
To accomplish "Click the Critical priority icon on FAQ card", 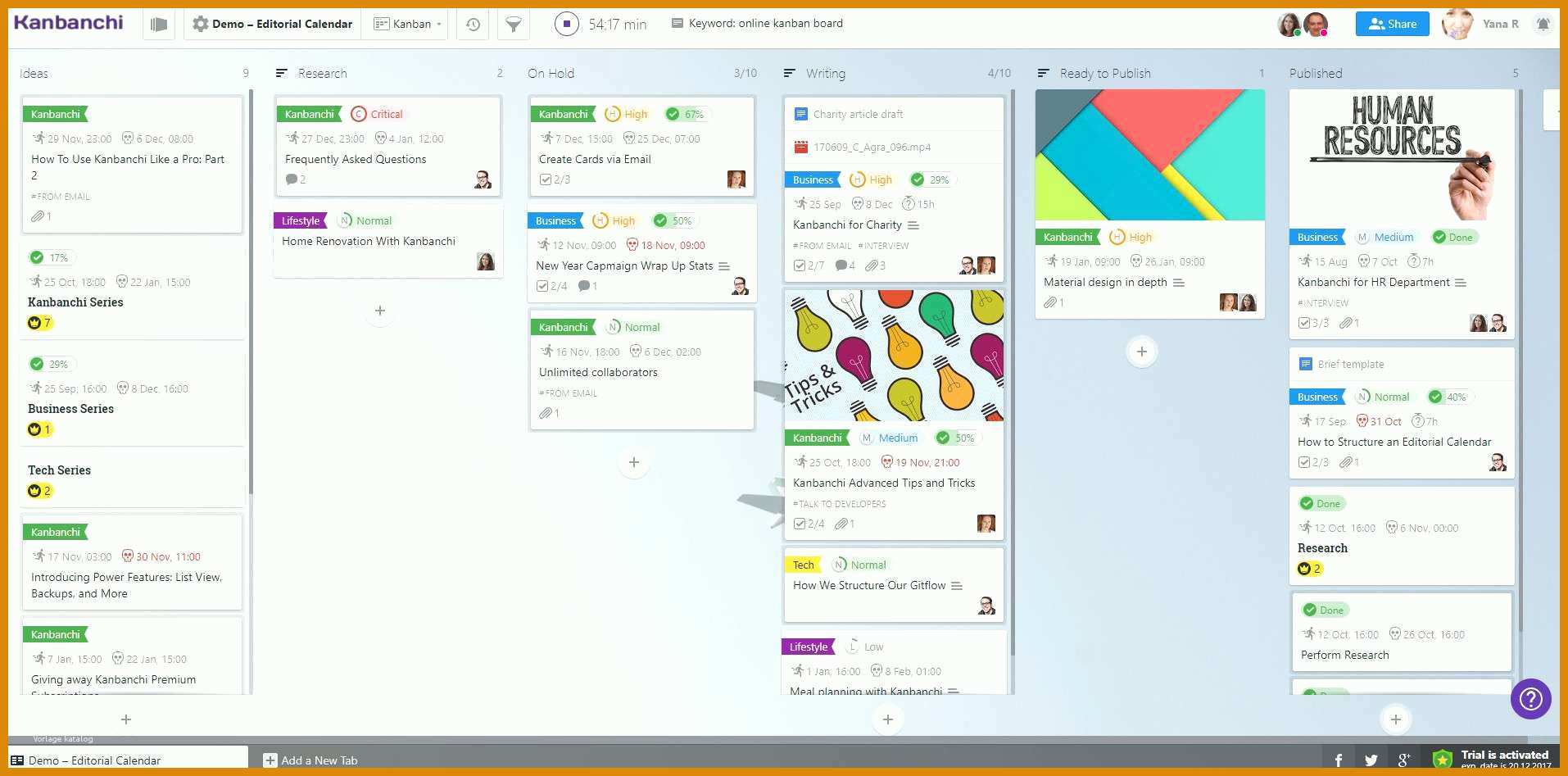I will tap(358, 115).
